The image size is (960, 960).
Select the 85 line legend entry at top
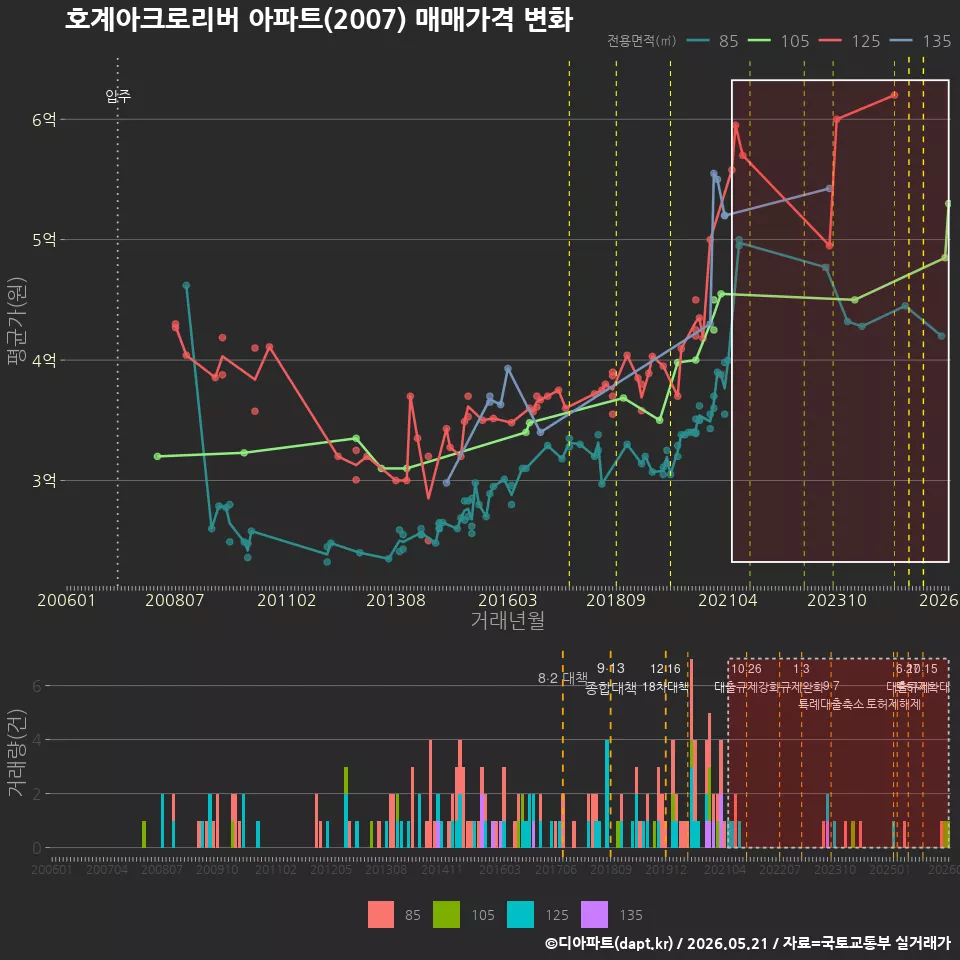click(713, 41)
